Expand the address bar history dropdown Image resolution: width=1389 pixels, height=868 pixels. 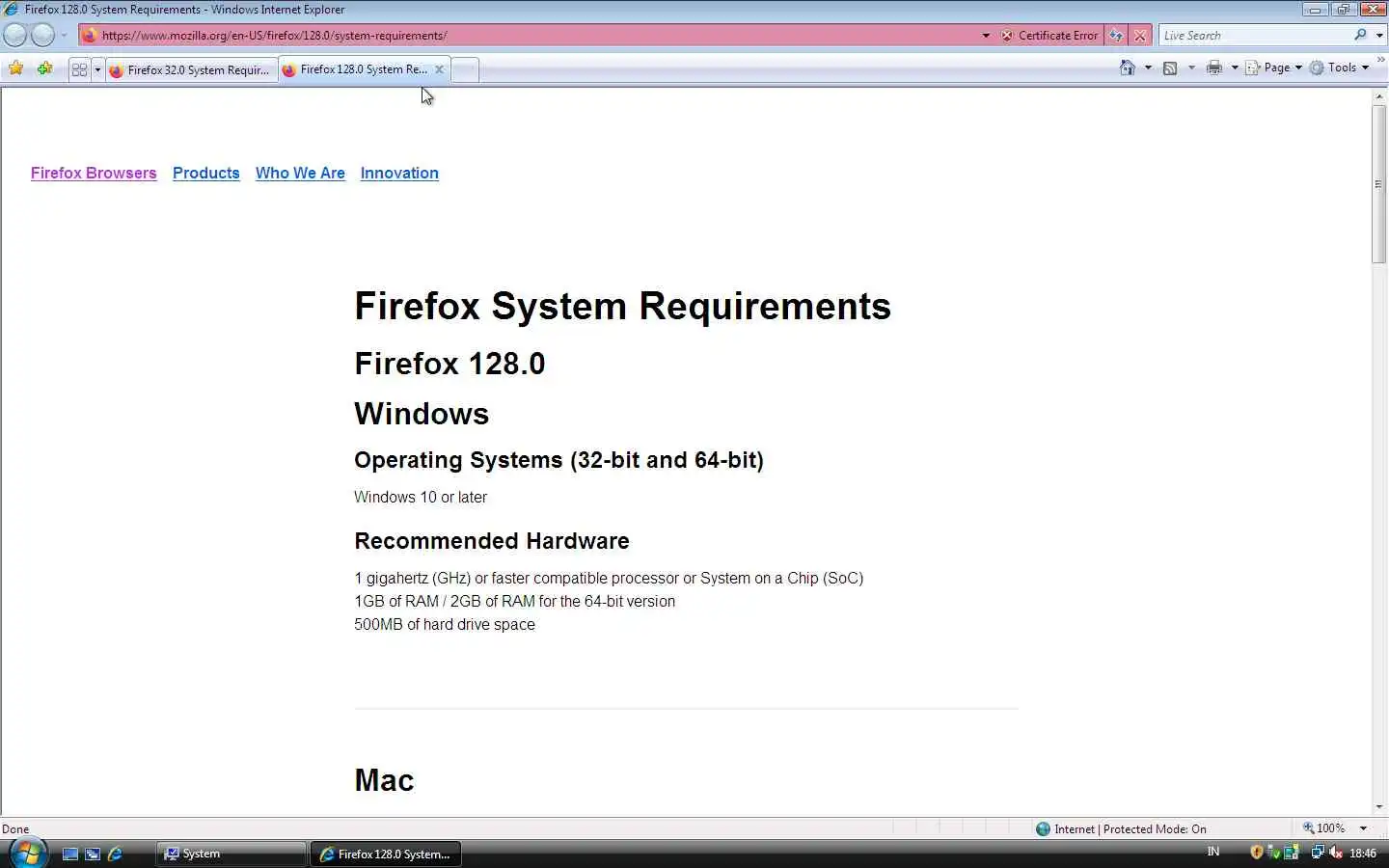pyautogui.click(x=986, y=36)
